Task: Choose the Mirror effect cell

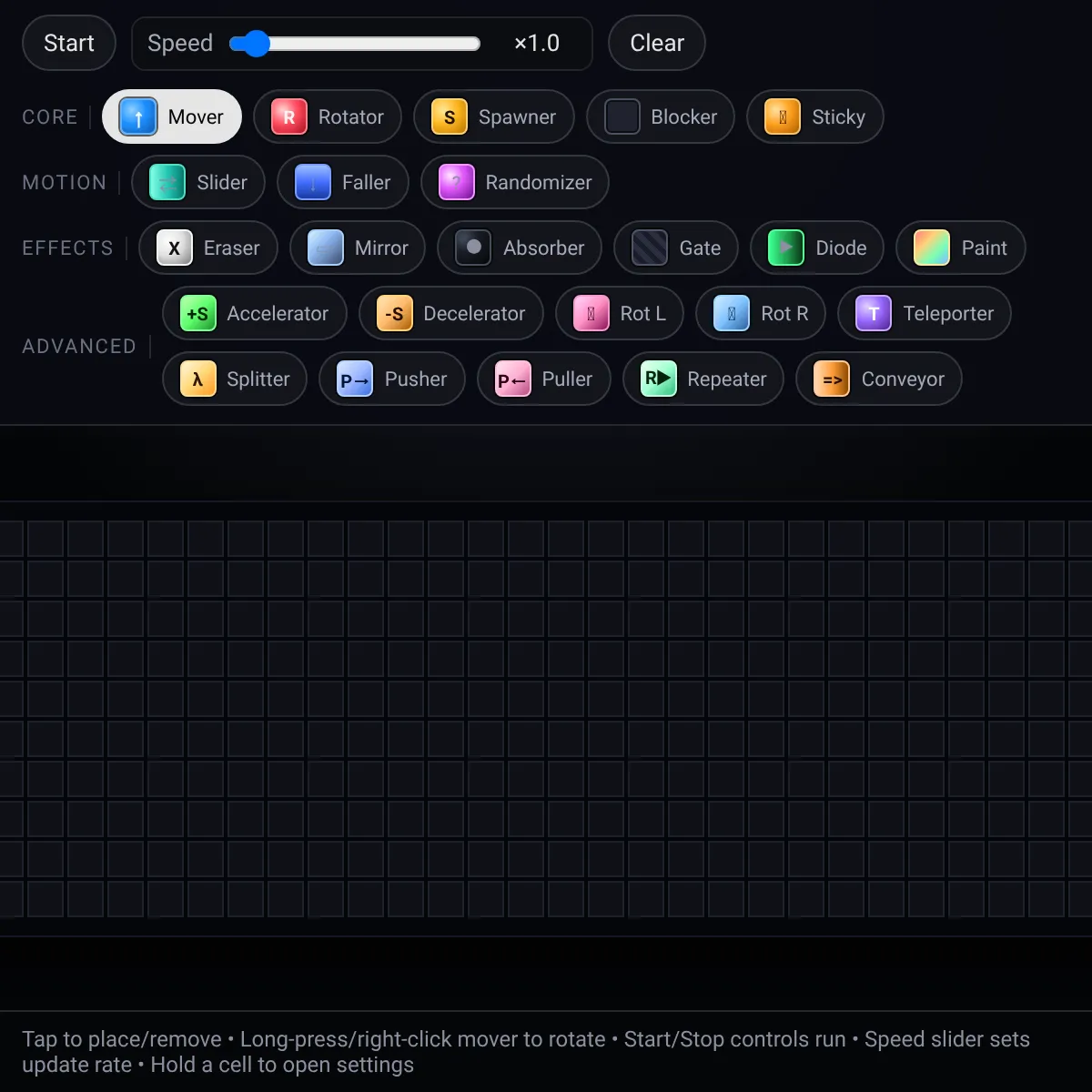Action: (x=358, y=248)
